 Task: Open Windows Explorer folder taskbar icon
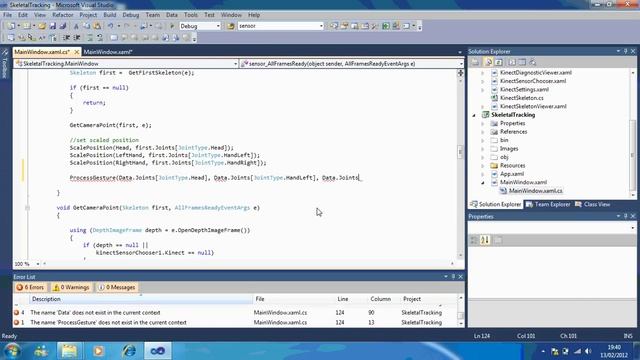pyautogui.click(x=69, y=351)
